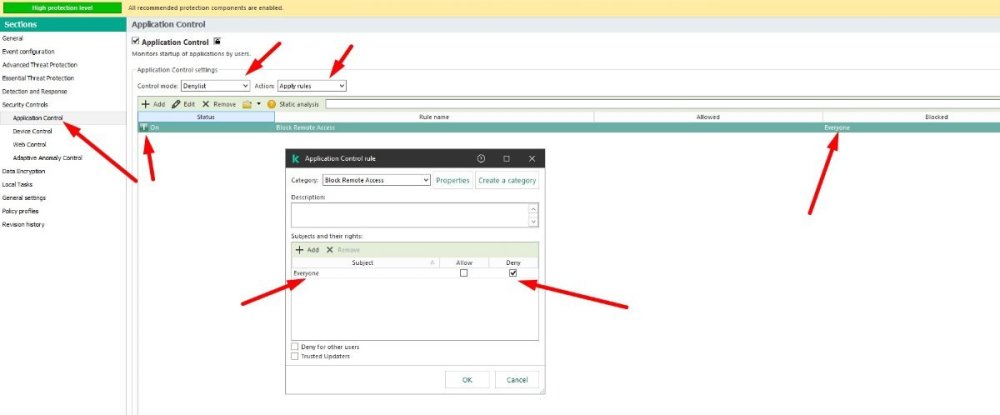
Task: Open the Action Apply rules dropdown
Action: point(312,85)
